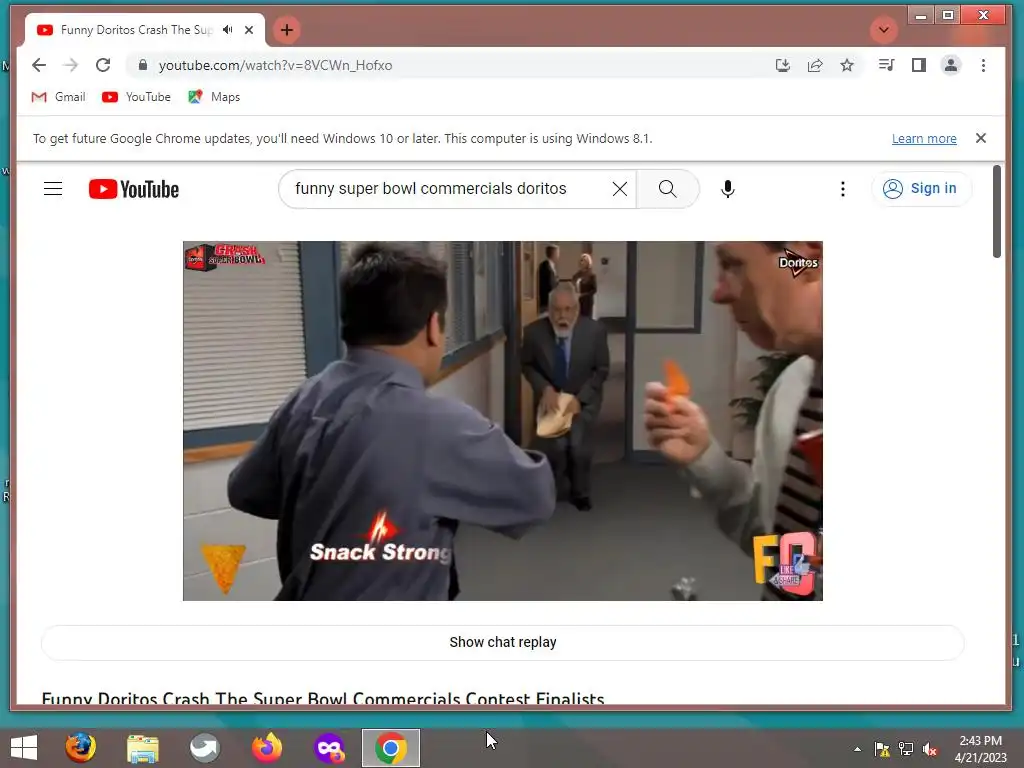
Task: Click the Learn more link
Action: [x=924, y=138]
